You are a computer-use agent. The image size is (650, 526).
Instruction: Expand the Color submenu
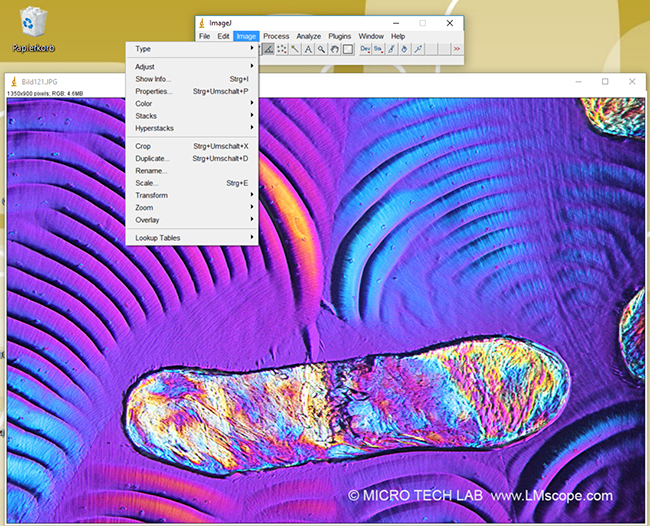pyautogui.click(x=192, y=104)
